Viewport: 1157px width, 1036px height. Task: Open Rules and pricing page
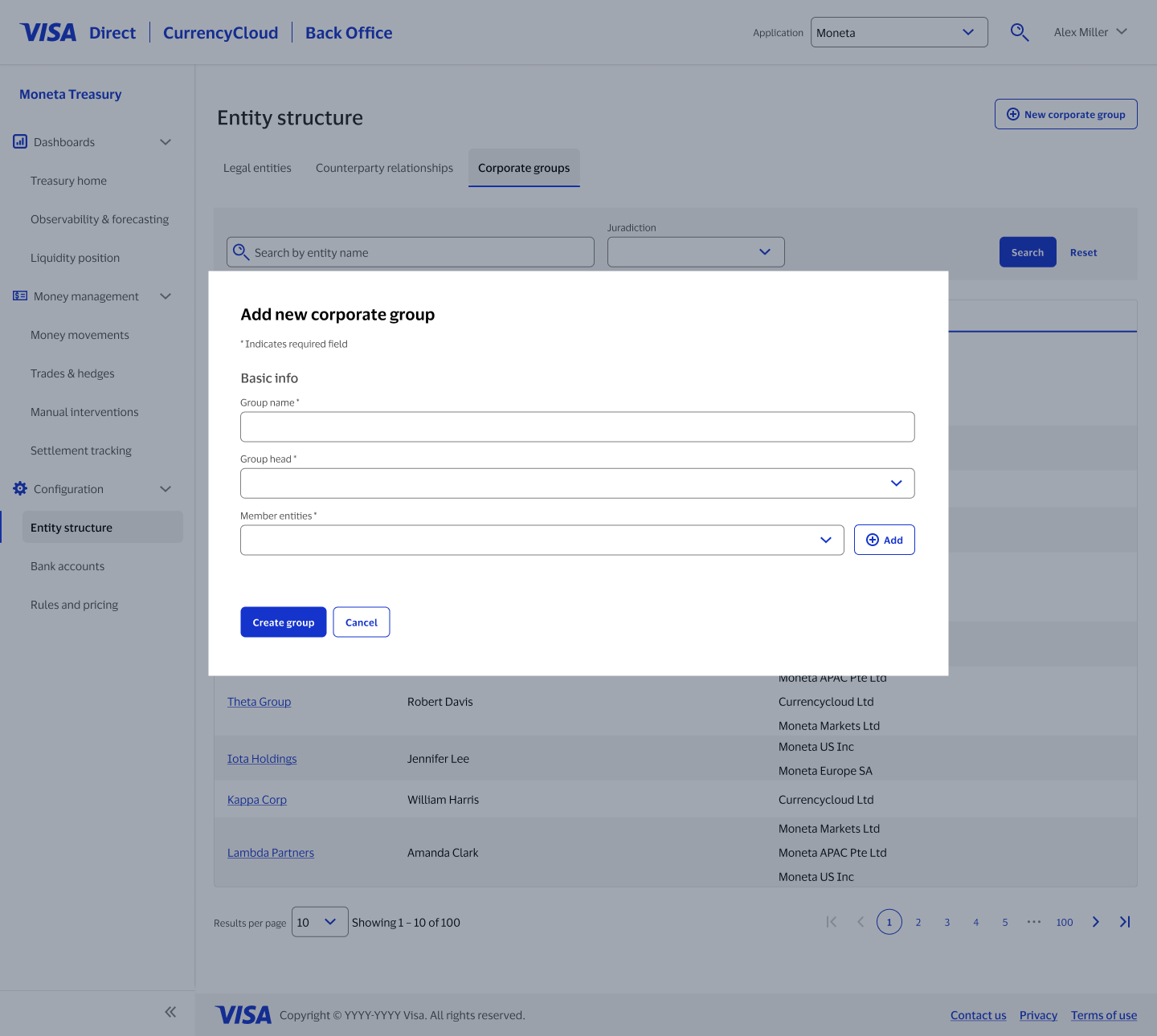click(74, 605)
